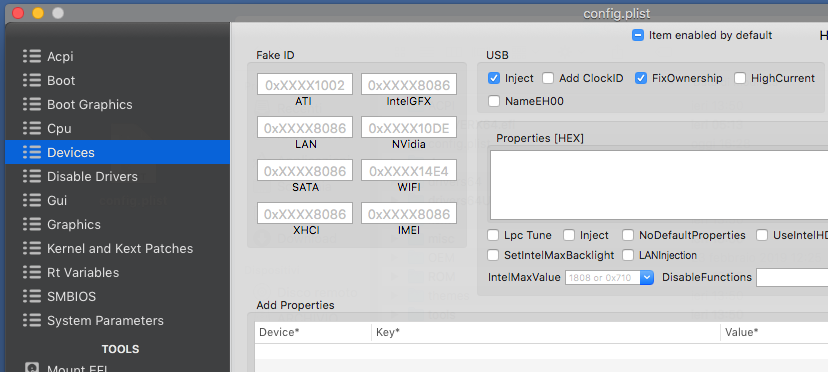828x372 pixels.
Task: Enable the NoDefaultProperties checkbox
Action: tap(628, 235)
